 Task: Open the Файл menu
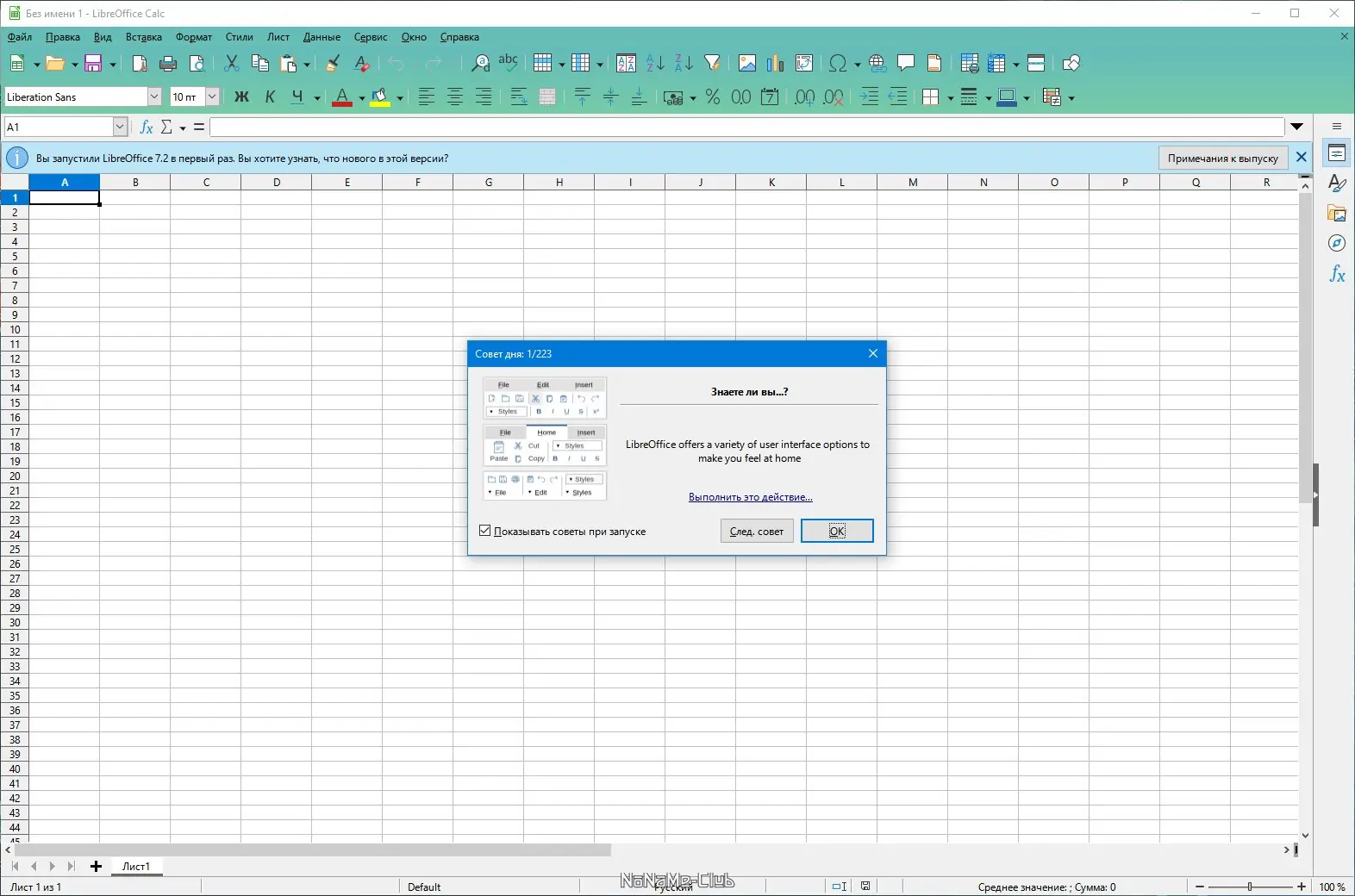[20, 37]
